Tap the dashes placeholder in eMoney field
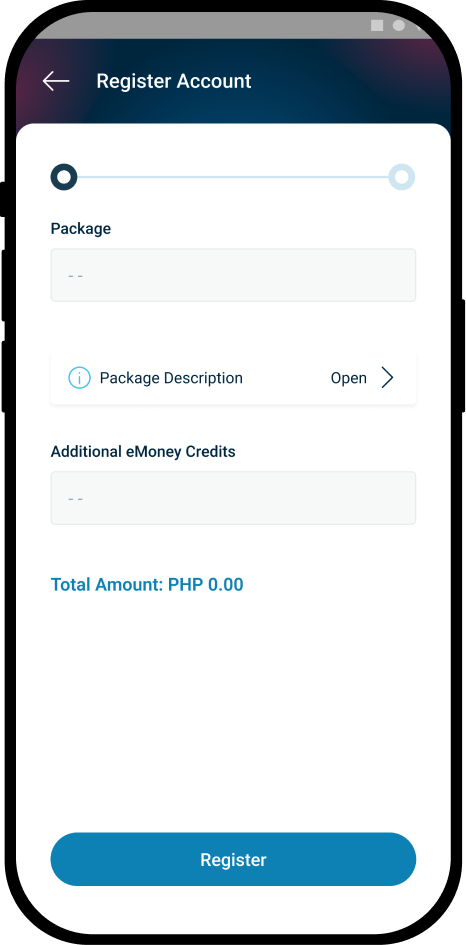 tap(75, 499)
